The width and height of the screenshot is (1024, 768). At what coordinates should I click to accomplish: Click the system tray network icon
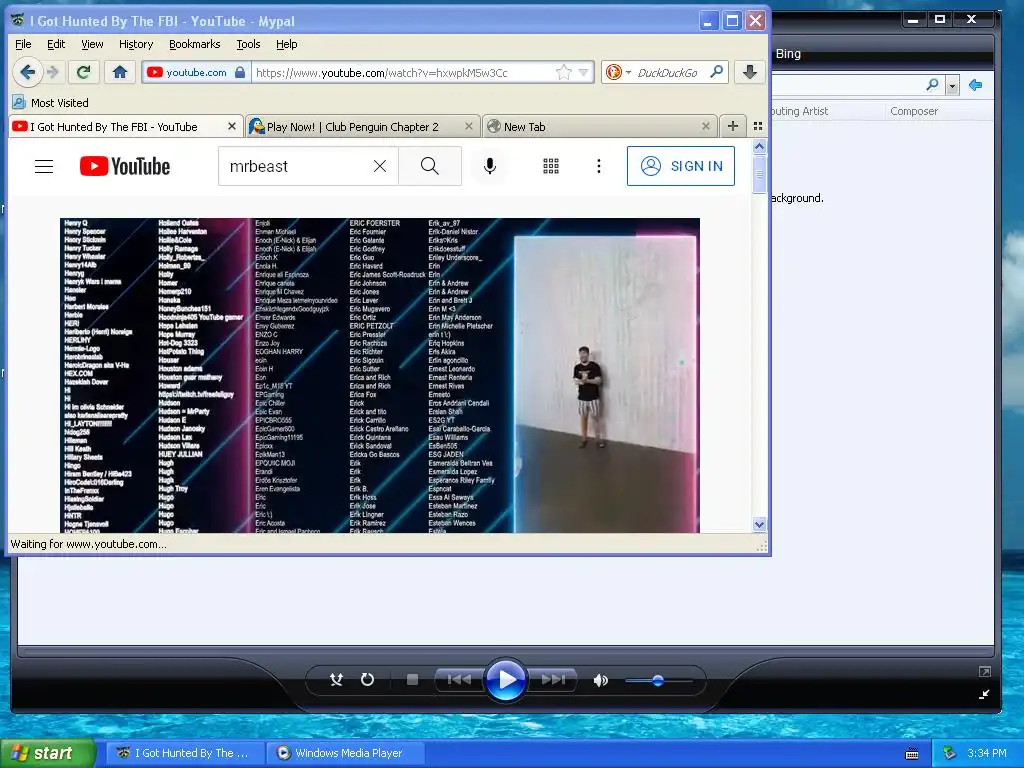point(949,753)
